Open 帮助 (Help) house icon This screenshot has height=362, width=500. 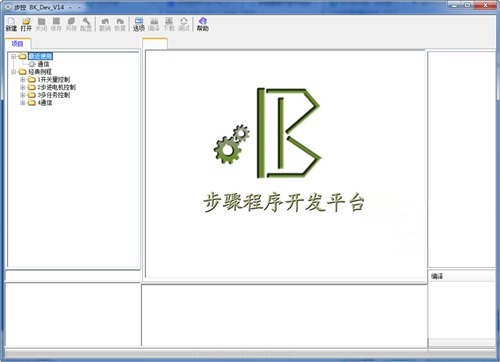[203, 24]
